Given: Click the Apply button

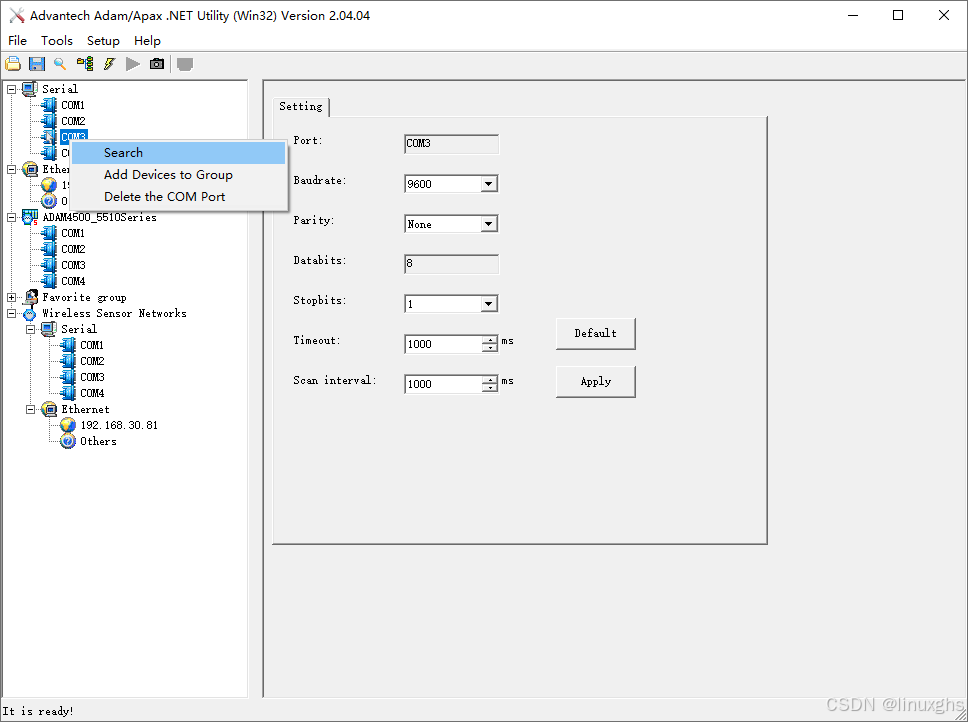Looking at the screenshot, I should click(596, 382).
